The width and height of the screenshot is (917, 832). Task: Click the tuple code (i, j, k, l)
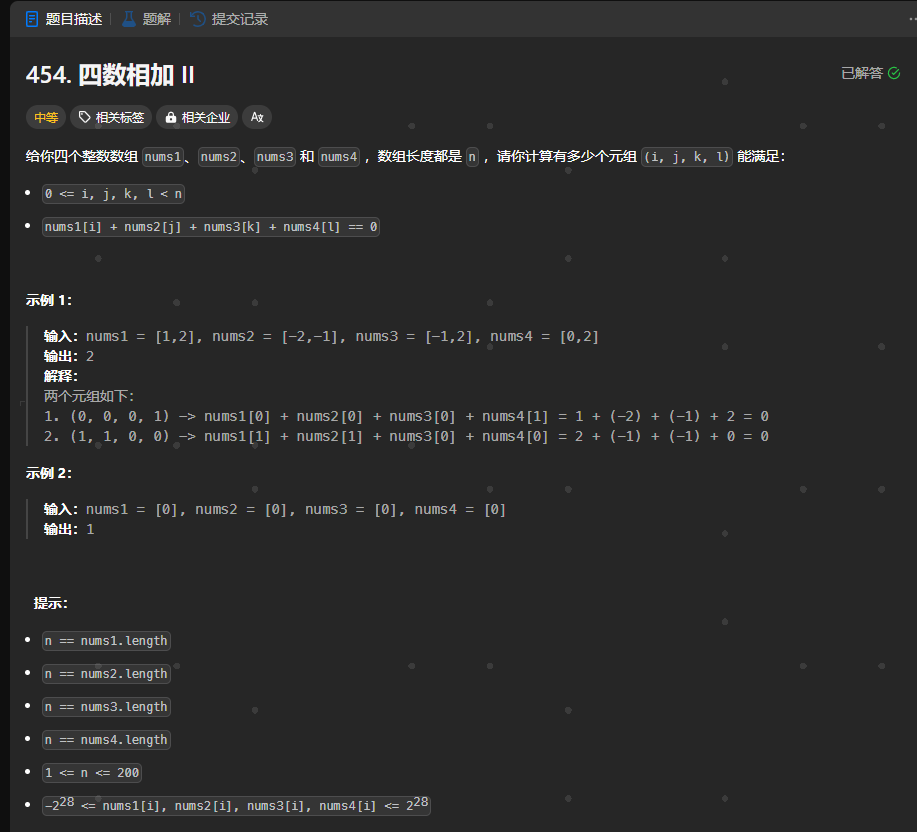pyautogui.click(x=687, y=157)
